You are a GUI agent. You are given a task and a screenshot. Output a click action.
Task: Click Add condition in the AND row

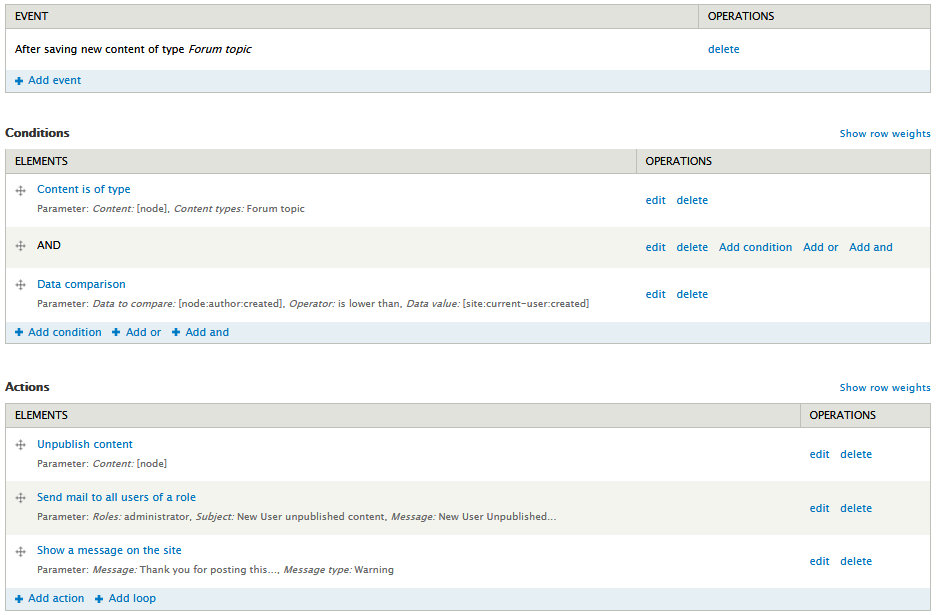click(755, 247)
